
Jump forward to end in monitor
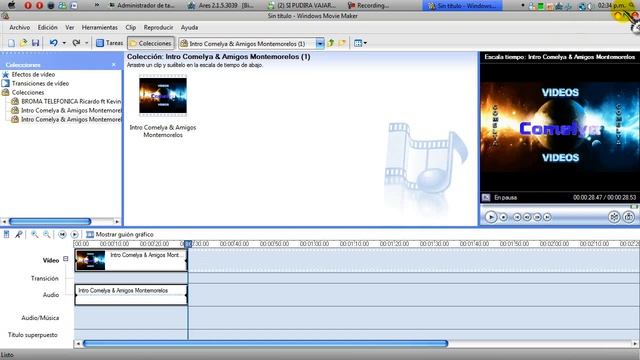547,217
